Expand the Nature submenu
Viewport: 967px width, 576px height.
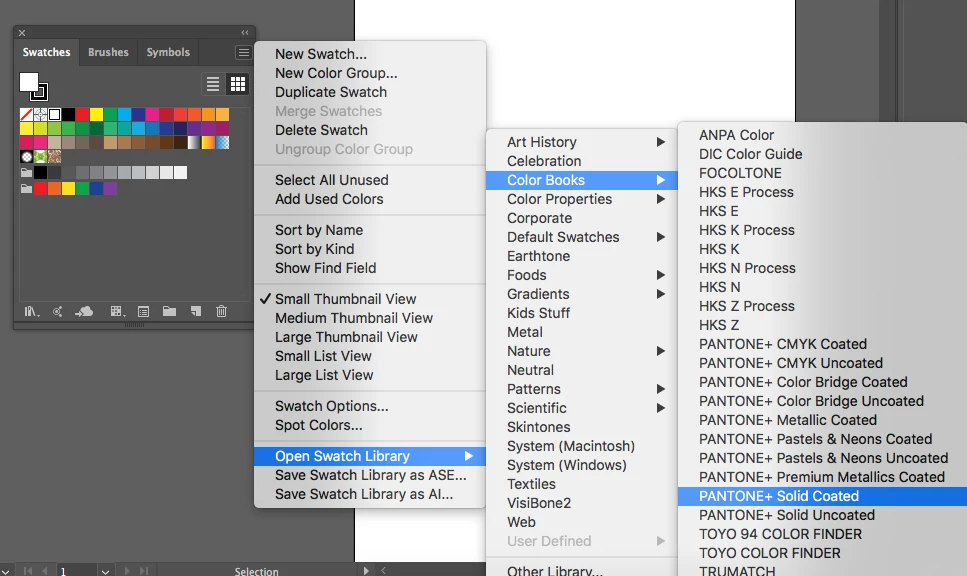click(582, 351)
